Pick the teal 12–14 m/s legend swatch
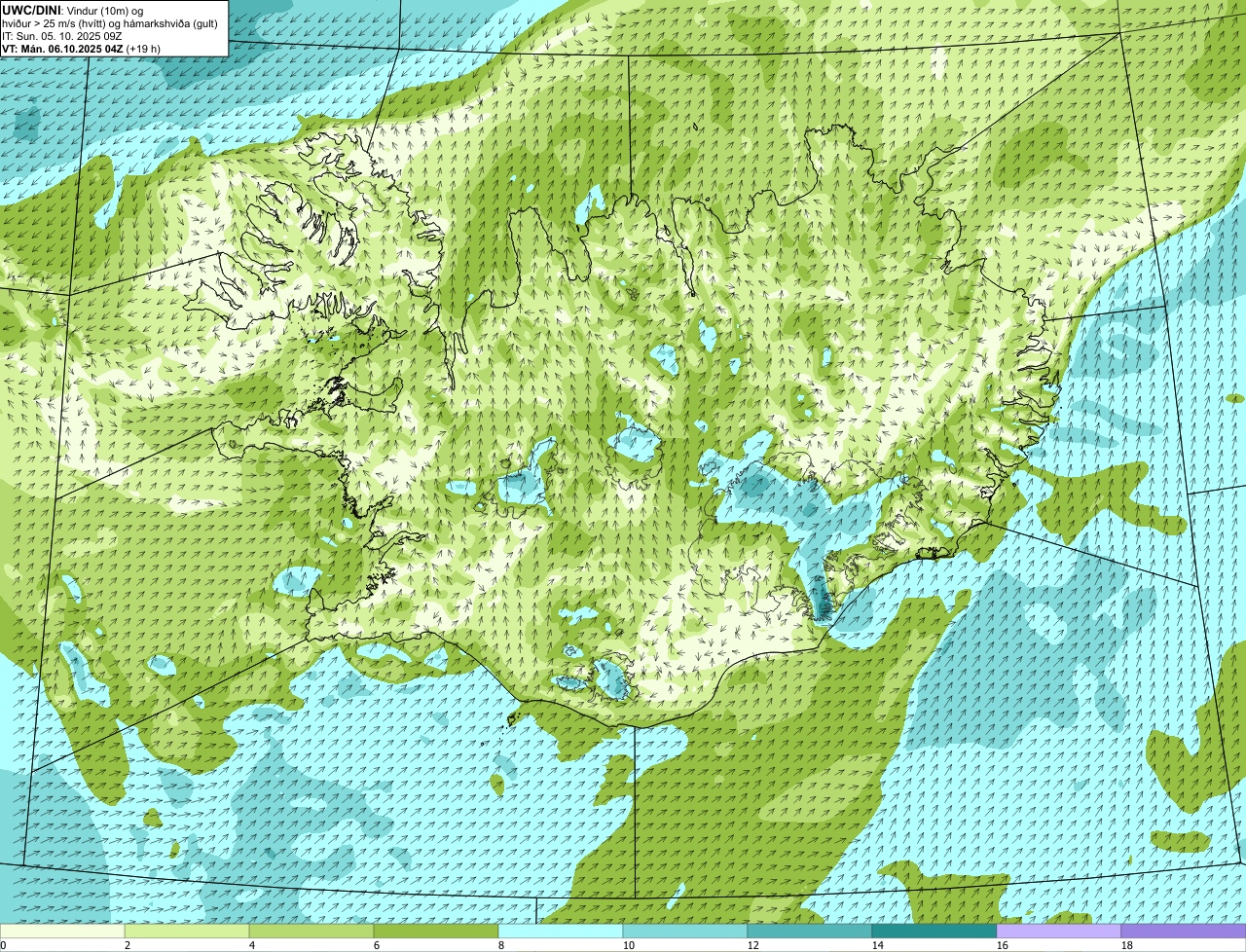This screenshot has width=1246, height=952. tap(810, 932)
